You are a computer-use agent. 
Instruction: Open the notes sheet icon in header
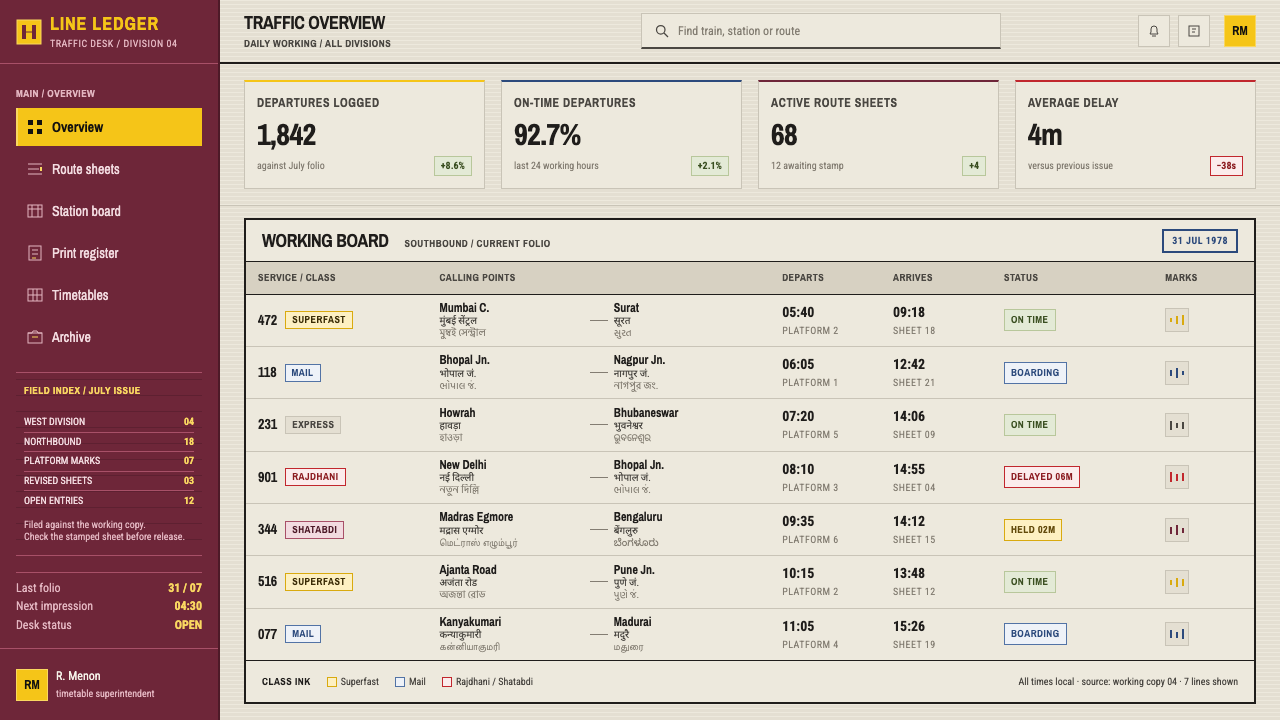1194,31
